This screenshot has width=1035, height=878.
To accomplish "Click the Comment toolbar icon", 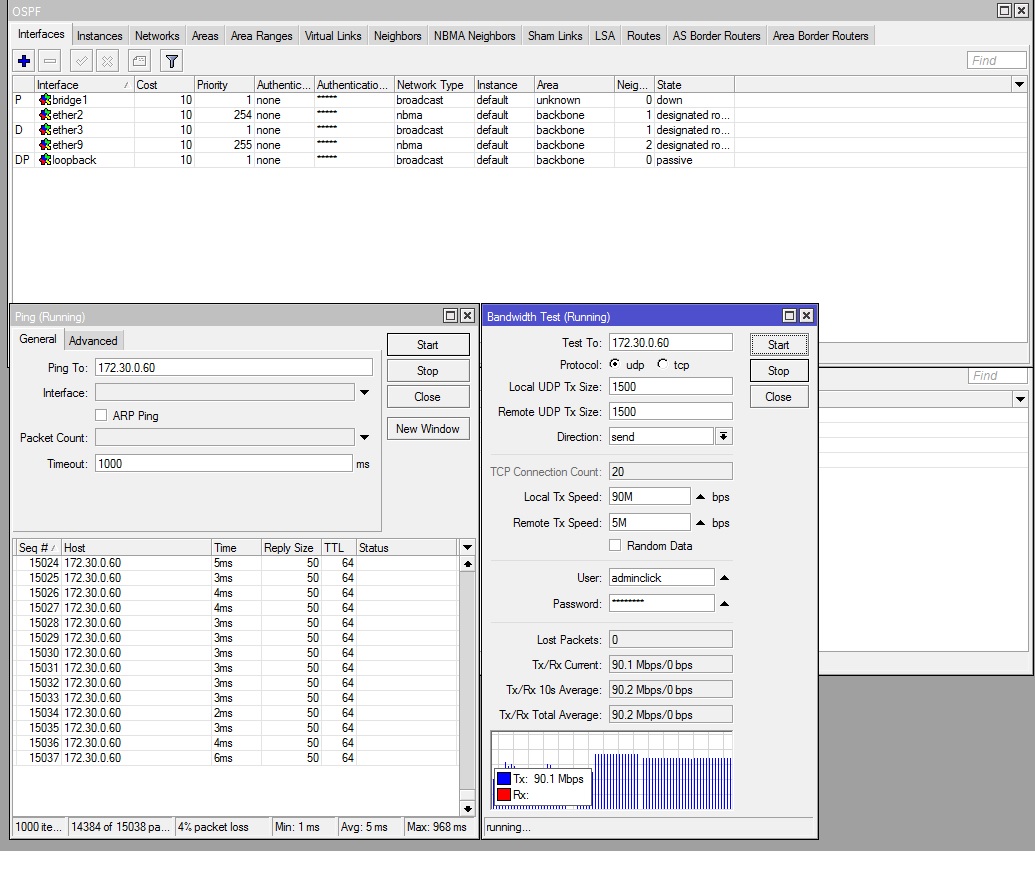I will pyautogui.click(x=140, y=61).
